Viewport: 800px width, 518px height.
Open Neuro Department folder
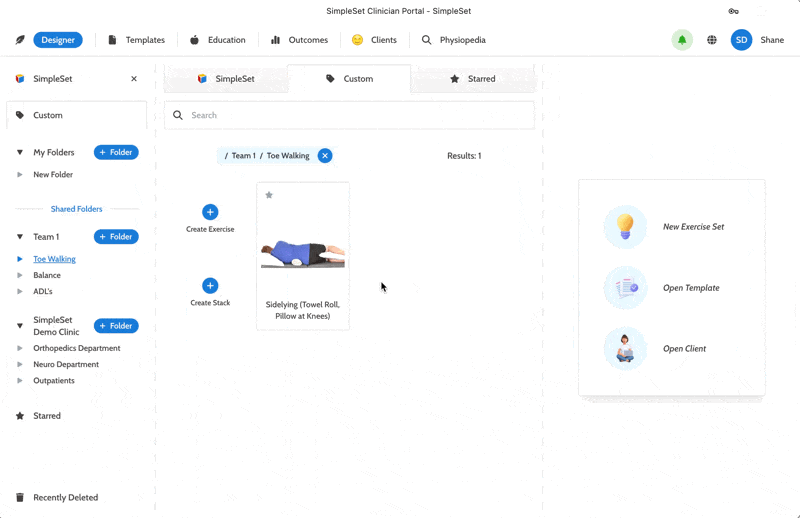[x=66, y=364]
